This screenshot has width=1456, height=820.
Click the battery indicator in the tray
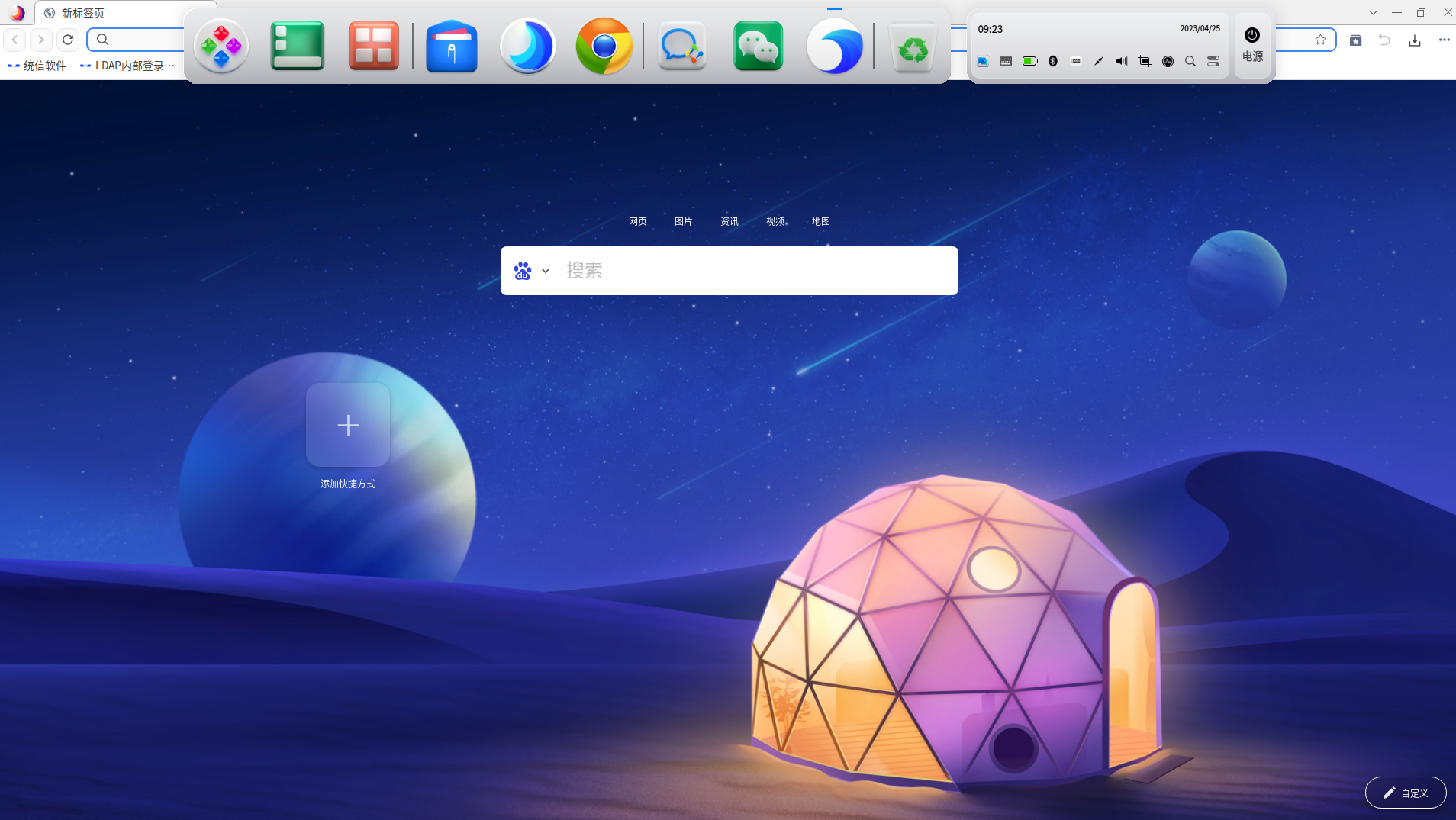tap(1030, 61)
